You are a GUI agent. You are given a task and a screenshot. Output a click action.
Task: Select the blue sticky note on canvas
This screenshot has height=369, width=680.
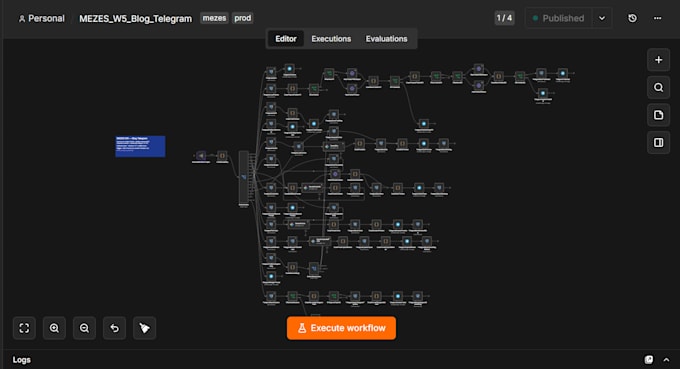[140, 147]
